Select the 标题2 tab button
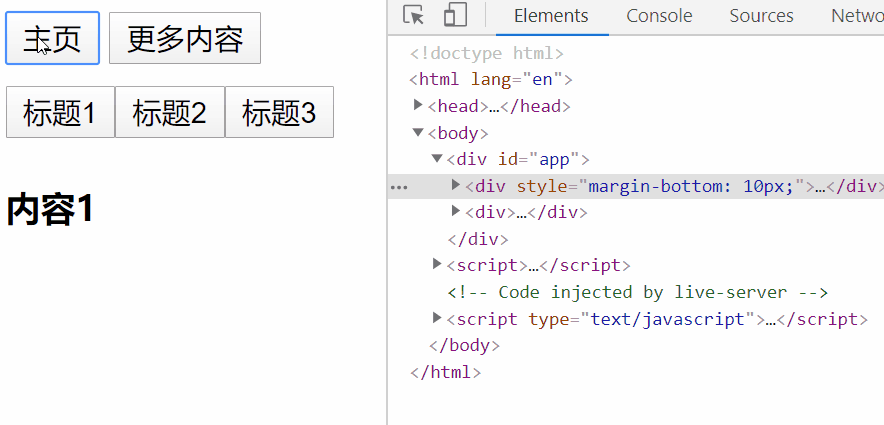 point(170,112)
